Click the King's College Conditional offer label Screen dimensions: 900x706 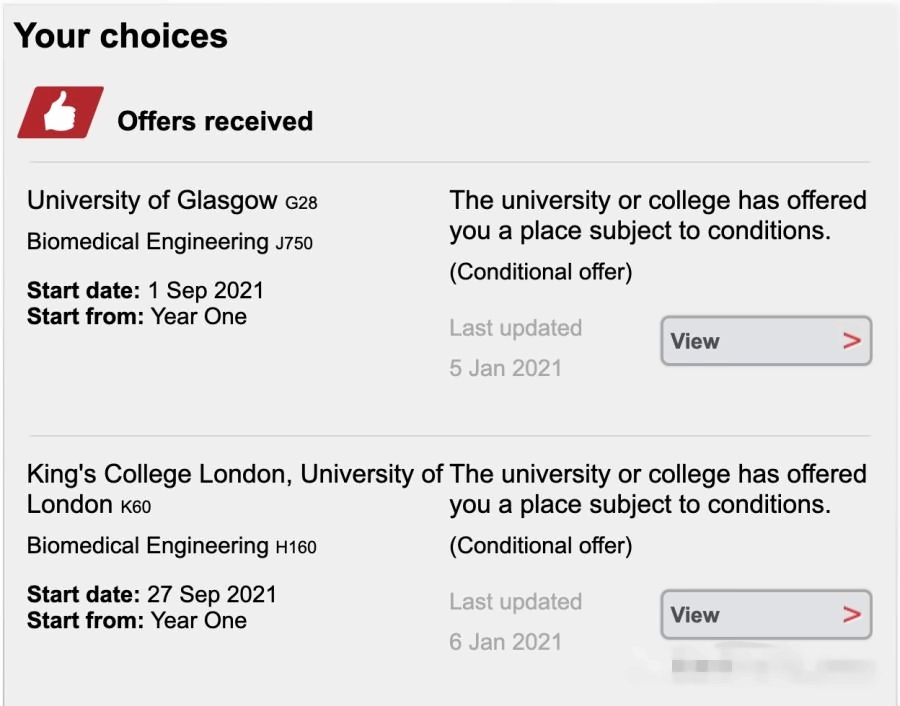pos(541,546)
